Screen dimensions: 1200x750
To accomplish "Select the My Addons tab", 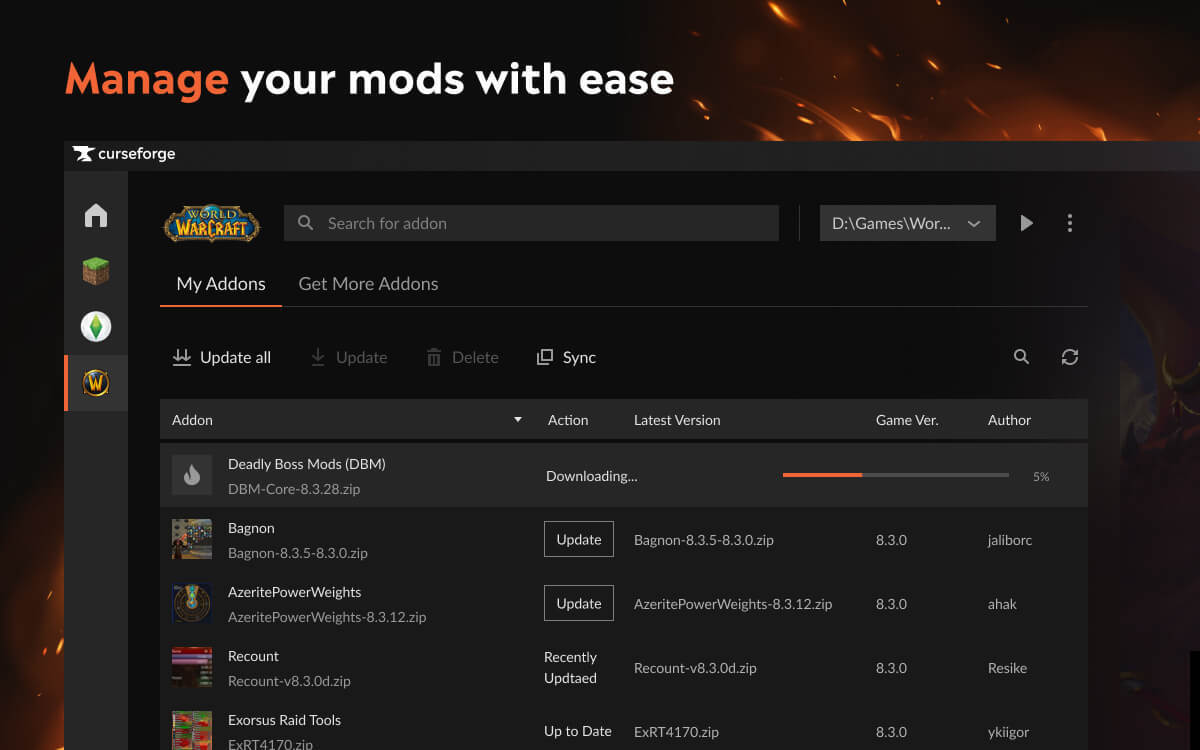I will coord(221,284).
